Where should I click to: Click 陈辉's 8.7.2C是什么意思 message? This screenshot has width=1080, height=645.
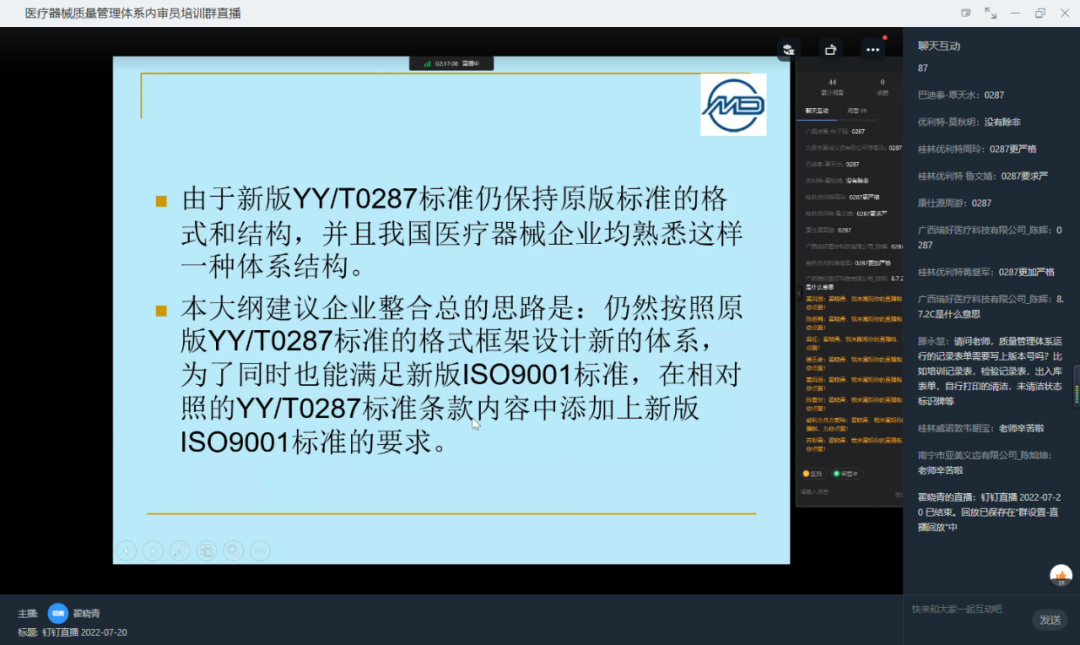click(x=990, y=307)
